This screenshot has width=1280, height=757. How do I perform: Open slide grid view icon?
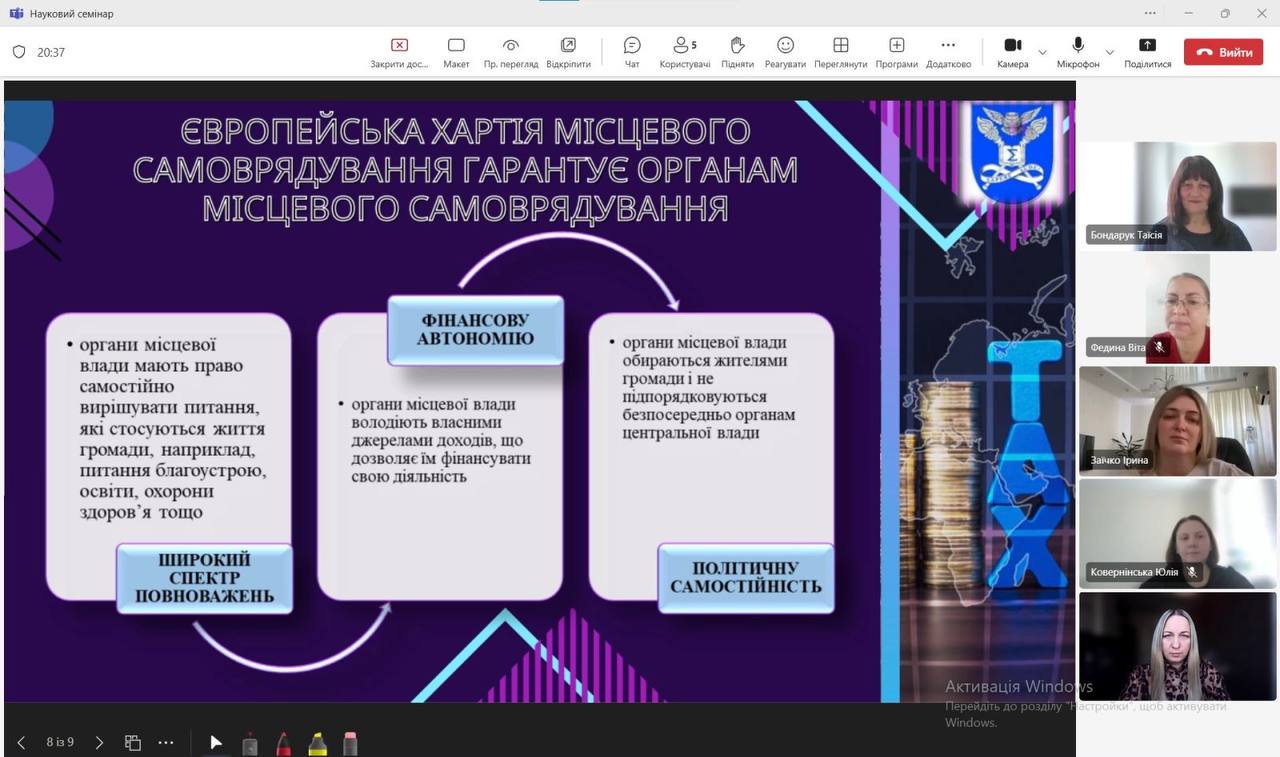[132, 743]
